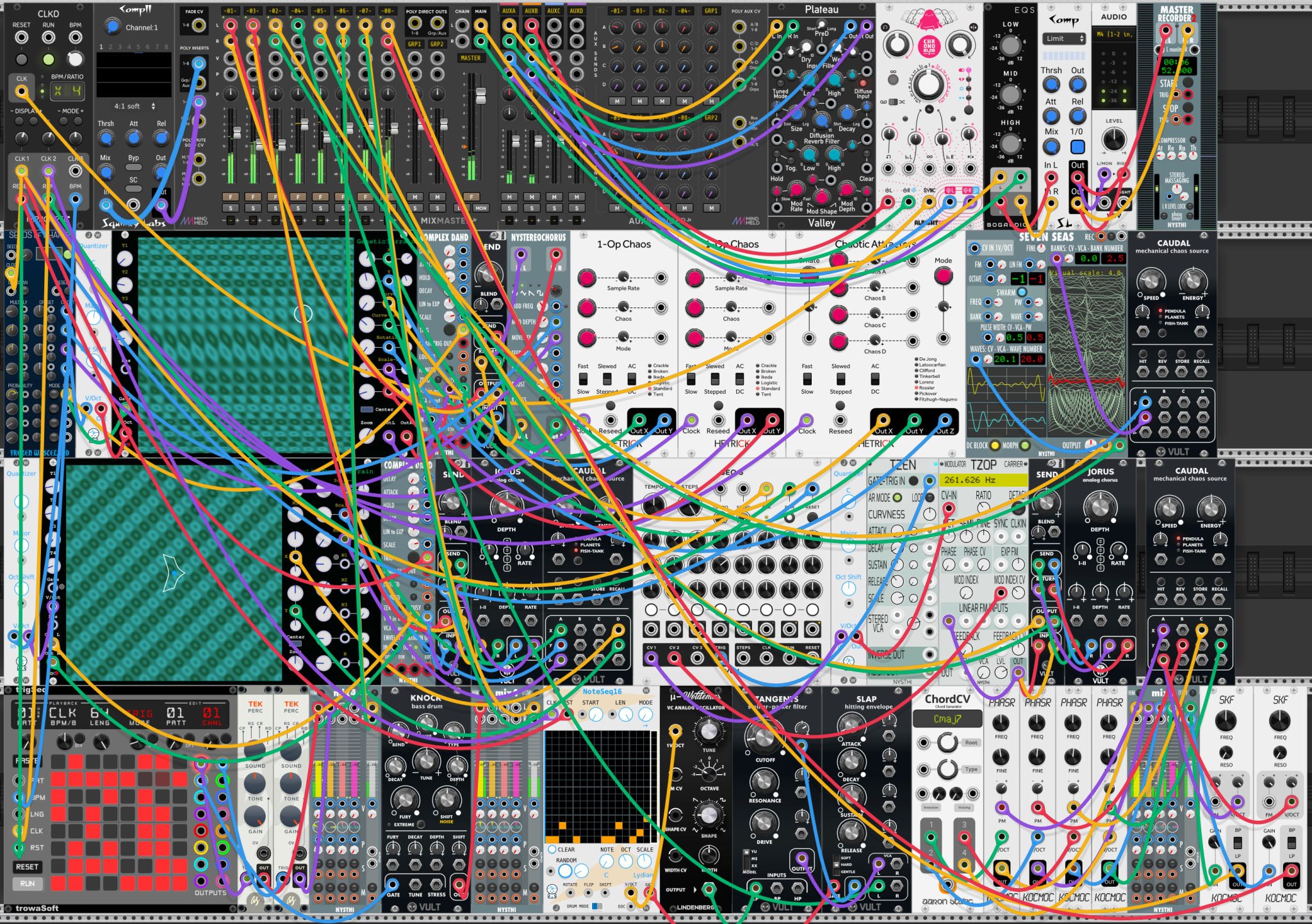
Task: Open the Comp Limit mode dropdown
Action: pyautogui.click(x=1063, y=38)
